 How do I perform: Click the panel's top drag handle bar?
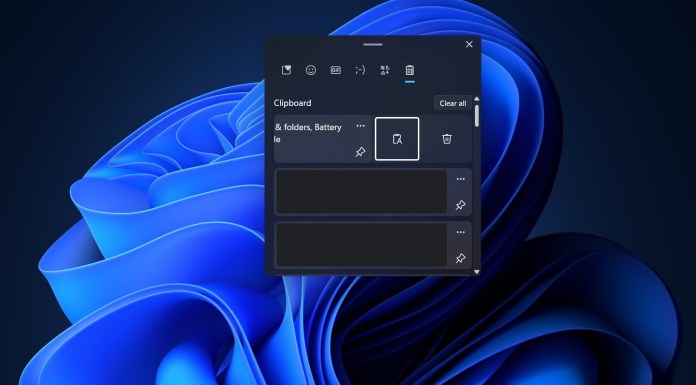(372, 44)
